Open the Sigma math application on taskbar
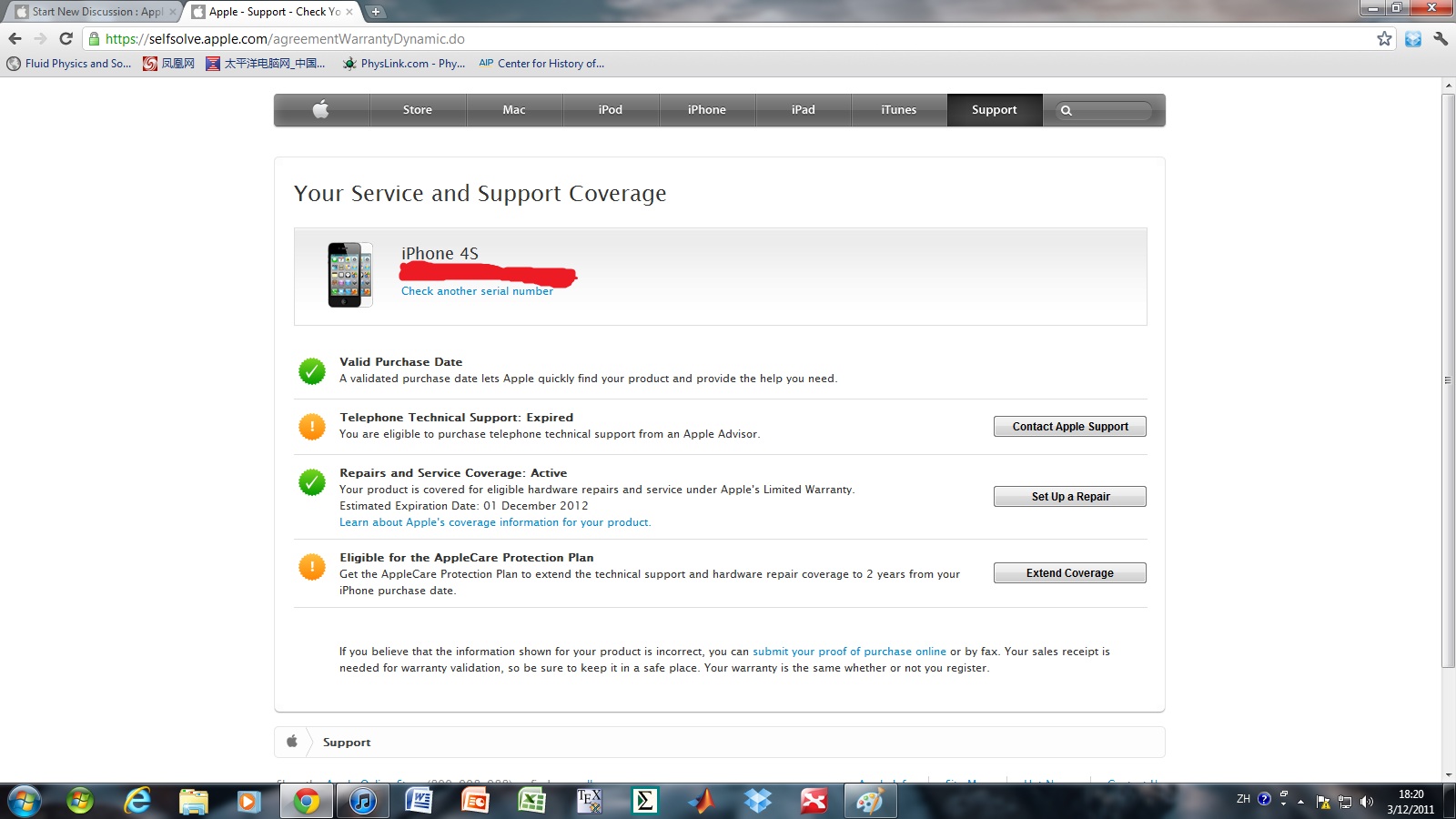Screen dimensions: 1456x819 (x=645, y=801)
